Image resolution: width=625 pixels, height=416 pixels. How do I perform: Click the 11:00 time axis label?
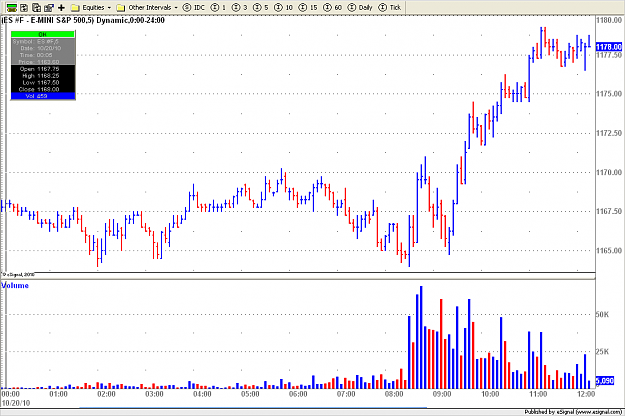point(538,394)
